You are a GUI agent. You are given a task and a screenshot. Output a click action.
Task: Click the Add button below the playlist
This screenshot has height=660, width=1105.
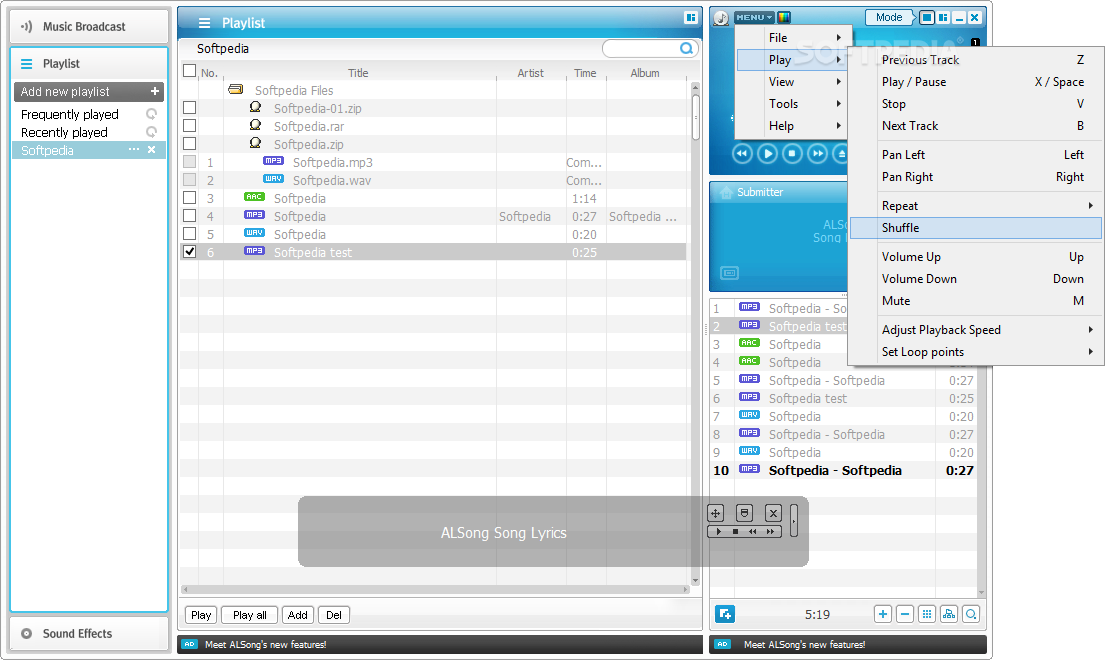click(x=297, y=615)
